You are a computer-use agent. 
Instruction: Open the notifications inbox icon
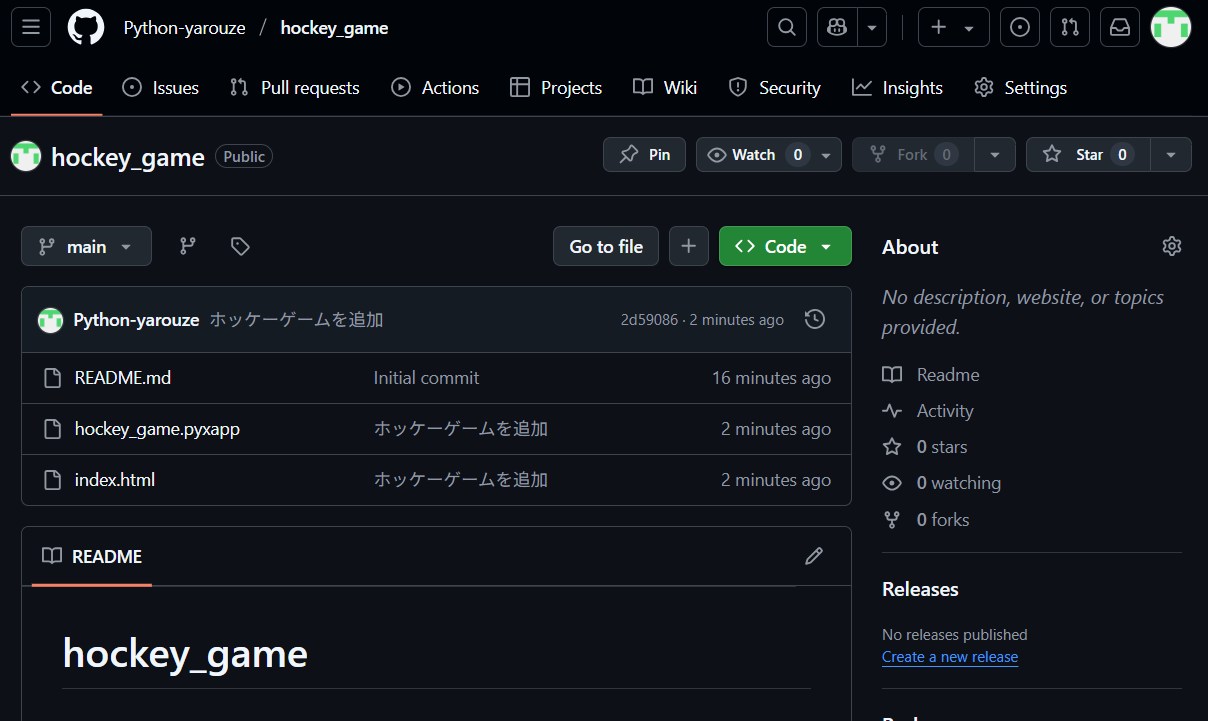(x=1120, y=27)
